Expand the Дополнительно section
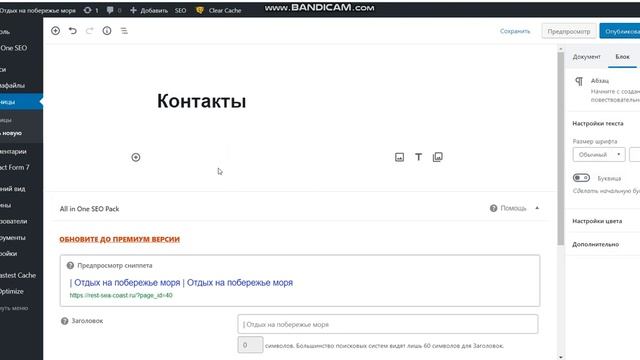 tap(602, 244)
